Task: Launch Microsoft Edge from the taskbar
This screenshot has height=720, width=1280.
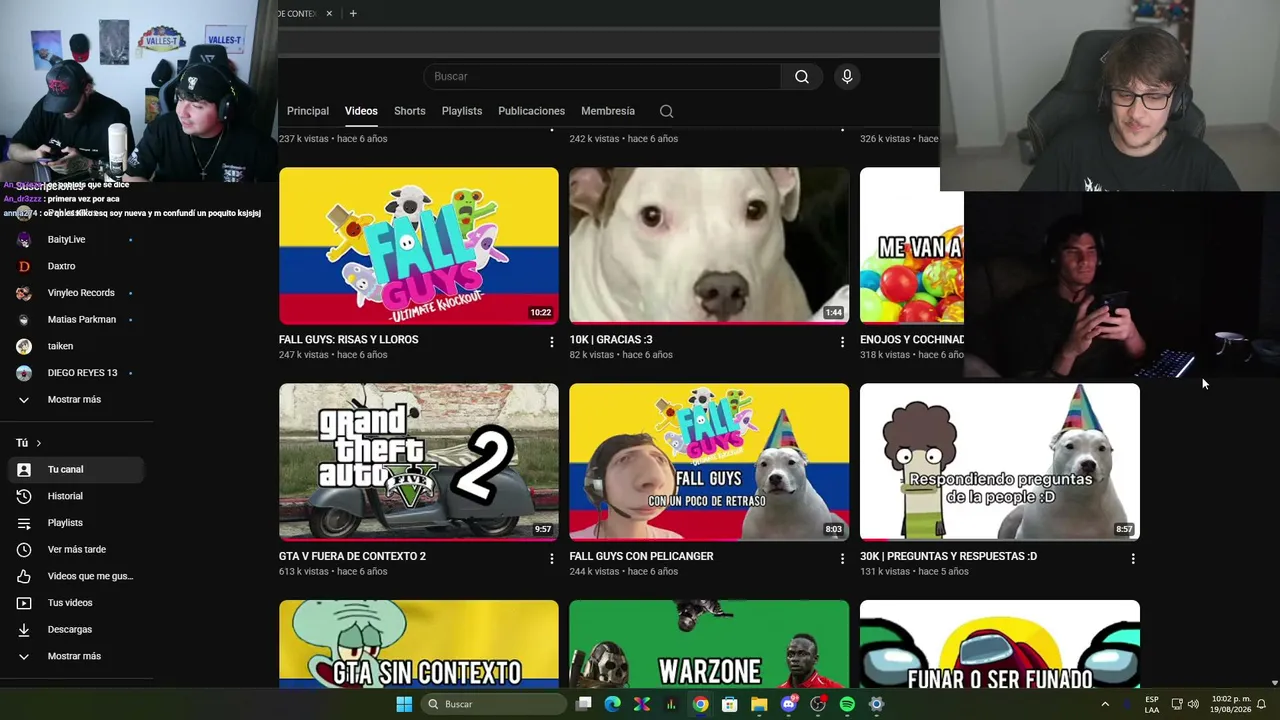Action: tap(613, 704)
